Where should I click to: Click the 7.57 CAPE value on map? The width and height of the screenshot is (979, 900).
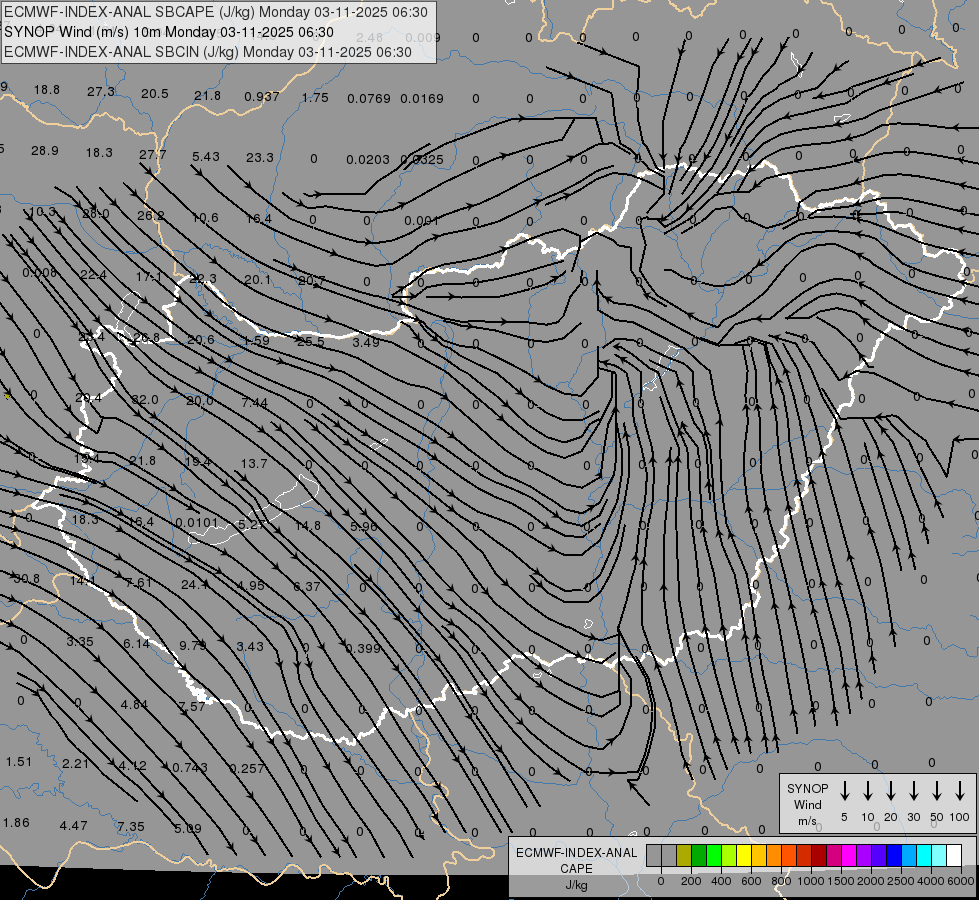[192, 706]
